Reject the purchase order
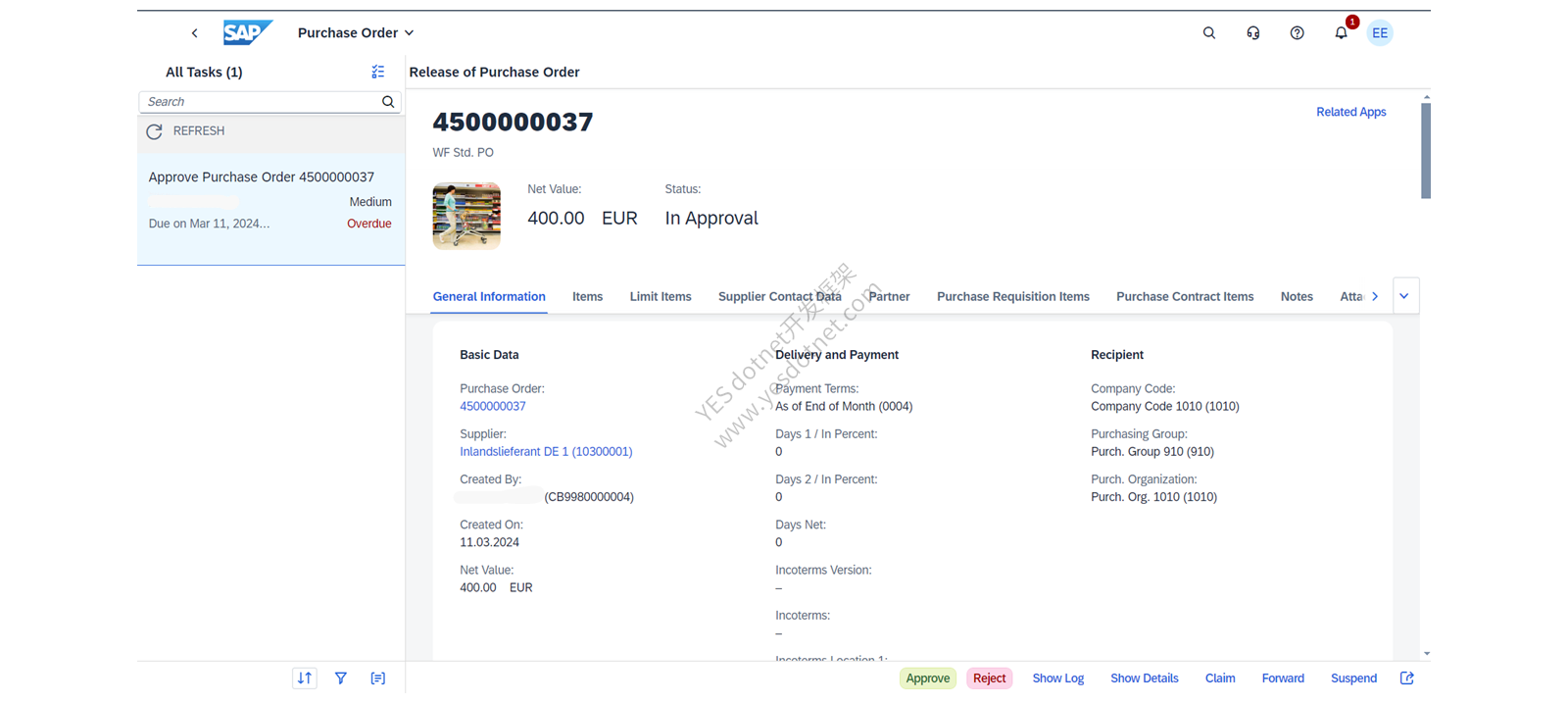 tap(990, 678)
